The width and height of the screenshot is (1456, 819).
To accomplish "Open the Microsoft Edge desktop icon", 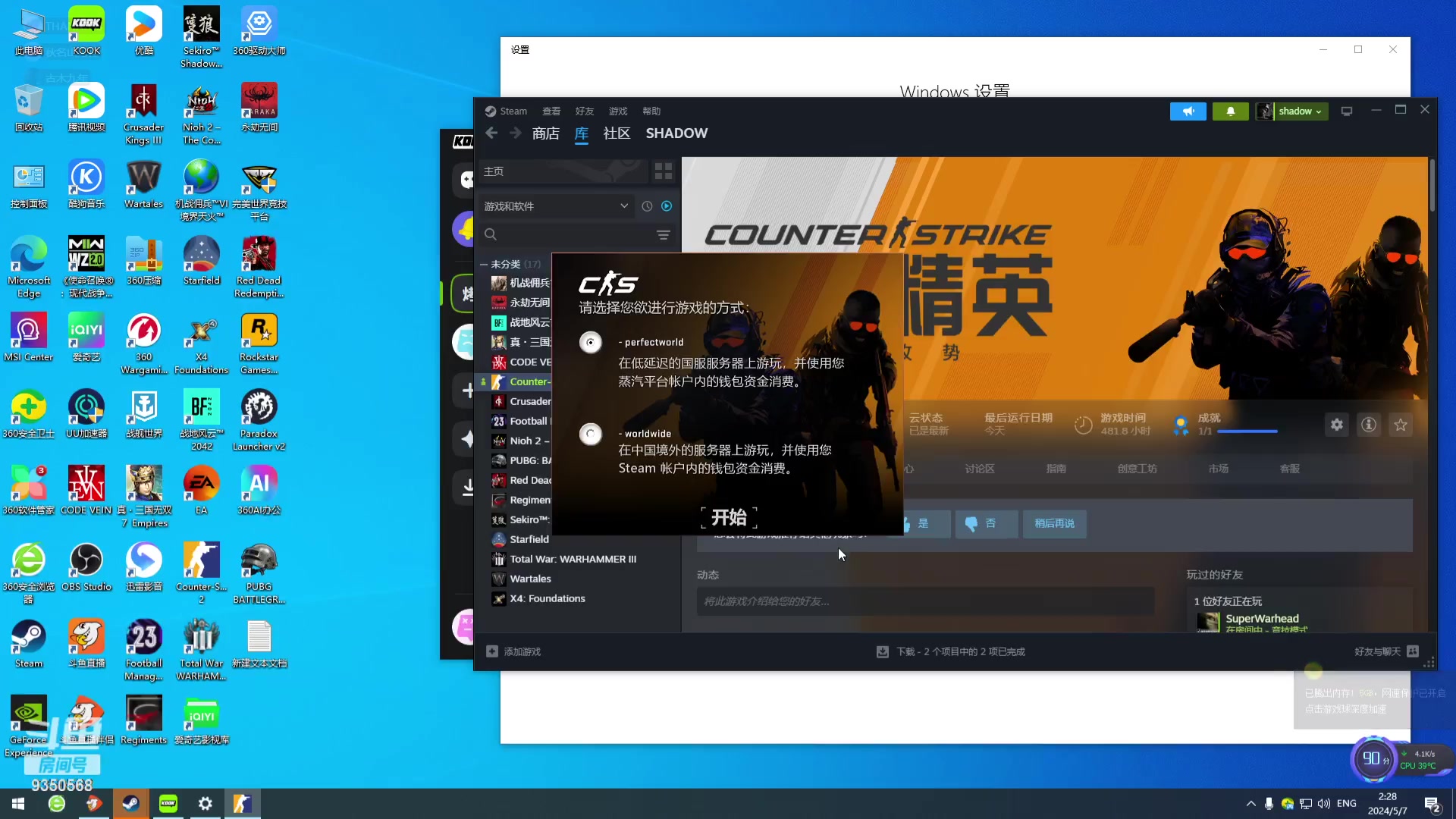I will tap(29, 268).
